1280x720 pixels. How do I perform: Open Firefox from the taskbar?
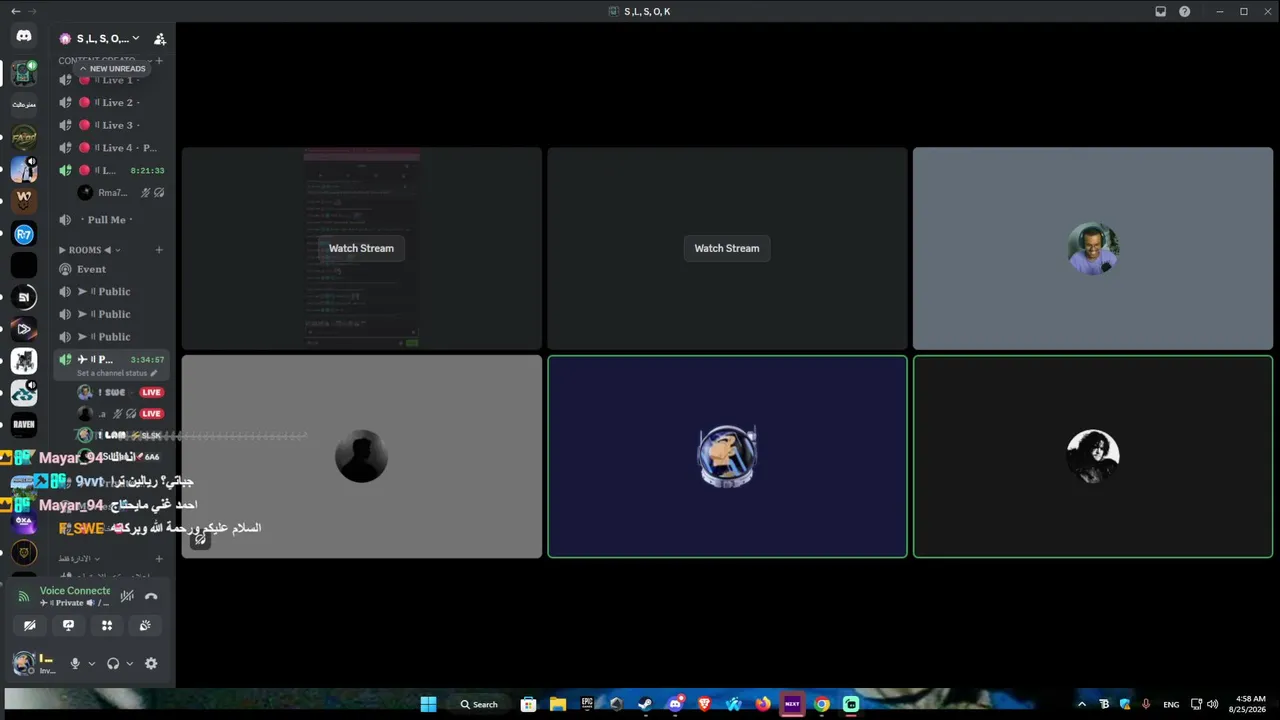point(763,704)
